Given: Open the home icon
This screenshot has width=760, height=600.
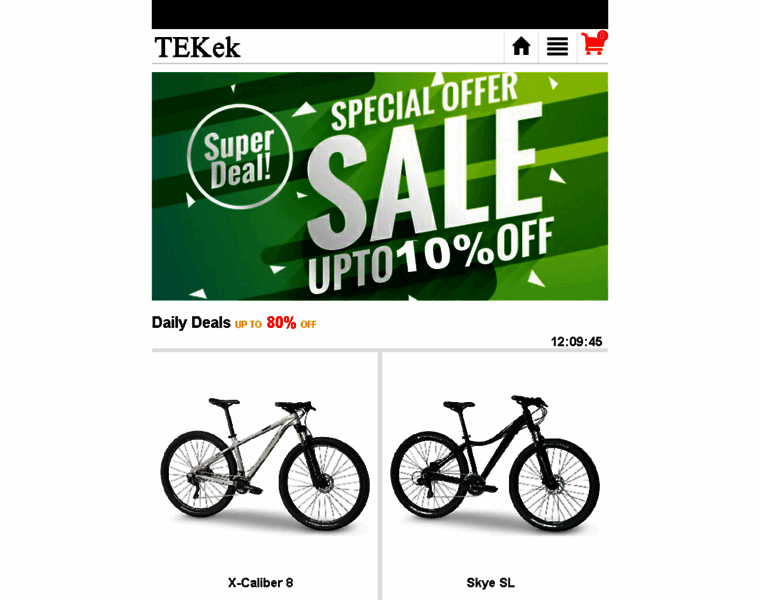Looking at the screenshot, I should [521, 47].
